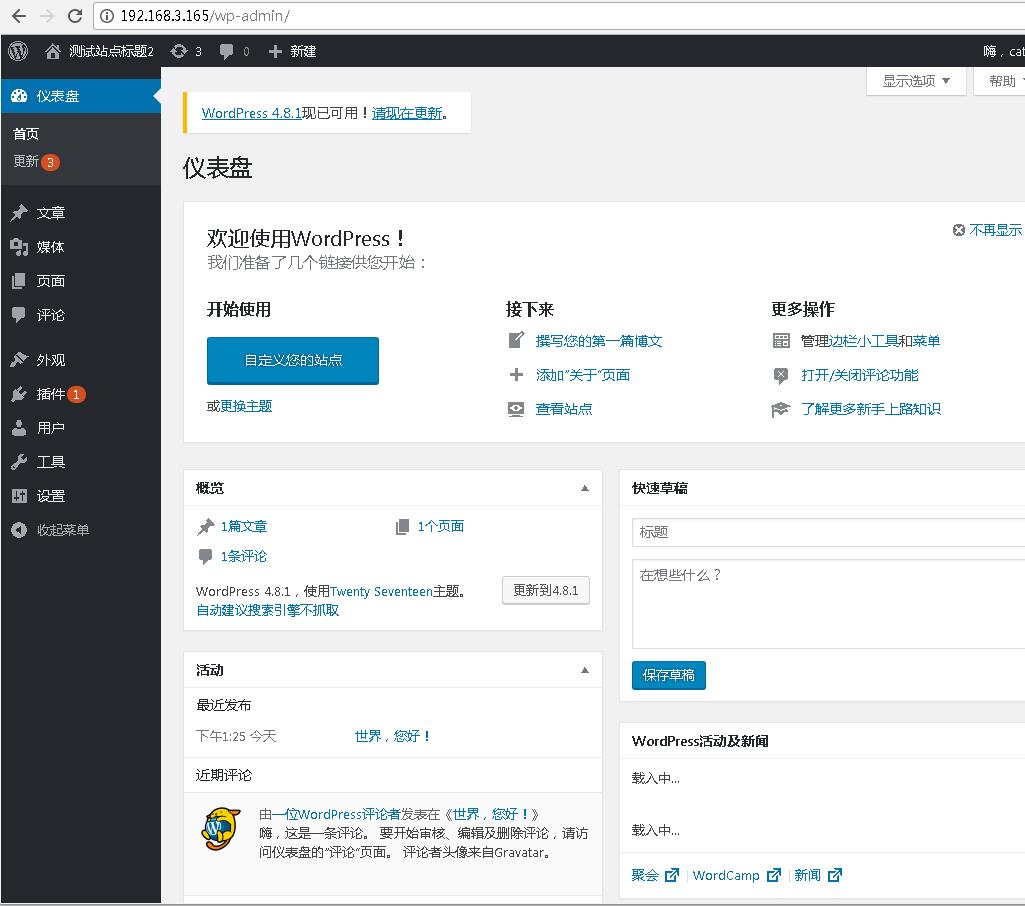This screenshot has height=906, width=1025.
Task: Reload the page with refresh icon
Action: click(x=75, y=16)
